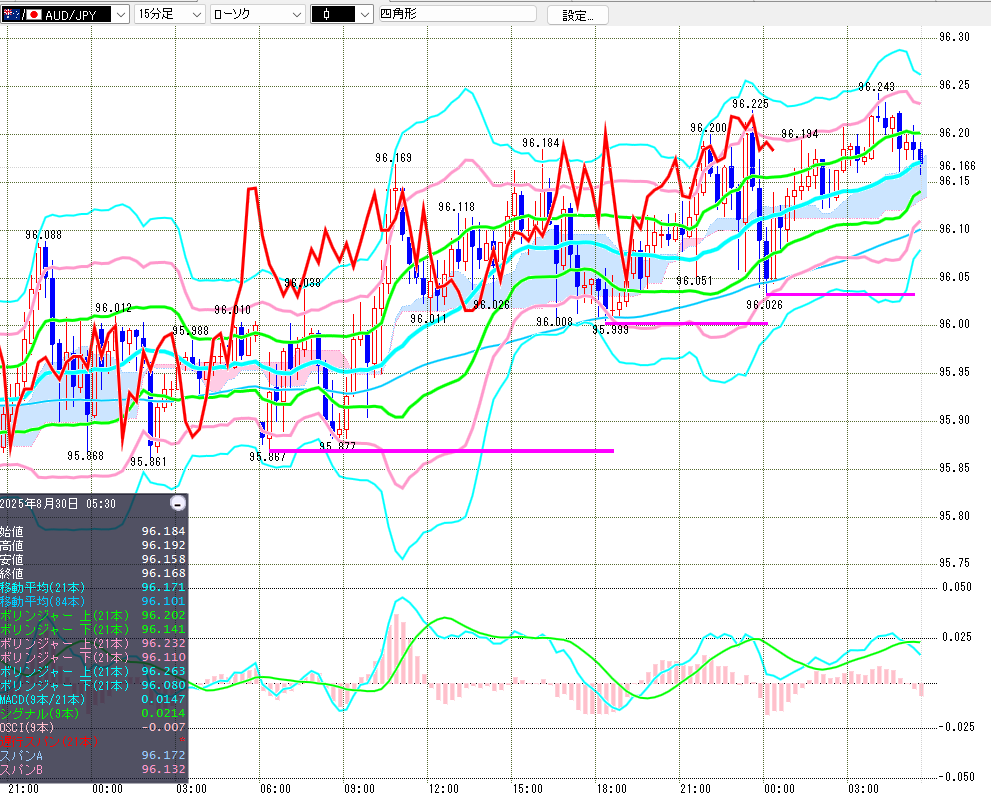Image resolution: width=991 pixels, height=798 pixels.
Task: Click the 95.75 price axis label
Action: (x=954, y=563)
